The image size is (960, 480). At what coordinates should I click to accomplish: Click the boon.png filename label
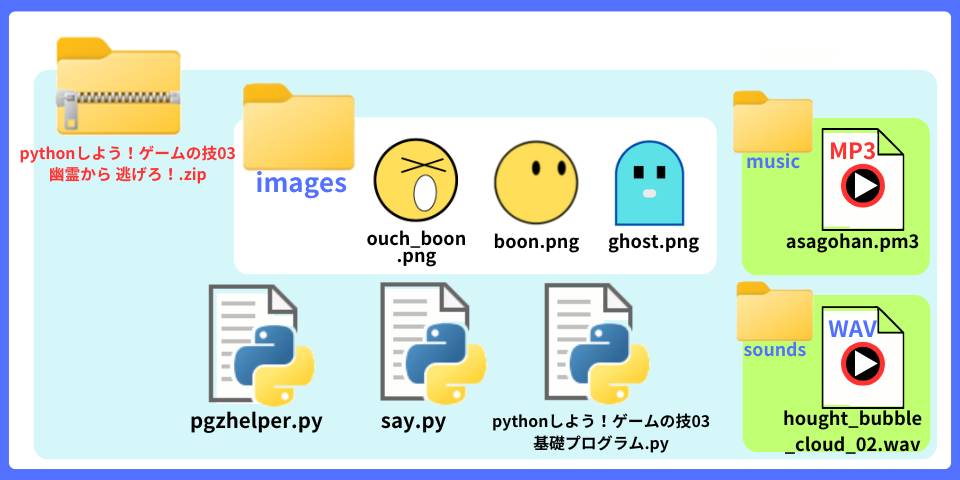(536, 242)
